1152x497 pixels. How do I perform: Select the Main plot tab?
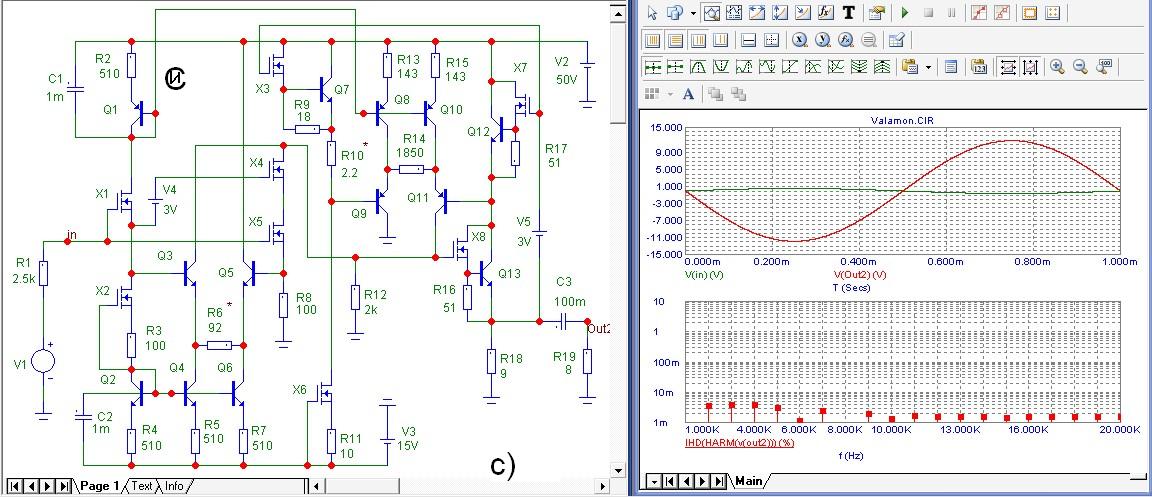click(x=749, y=481)
